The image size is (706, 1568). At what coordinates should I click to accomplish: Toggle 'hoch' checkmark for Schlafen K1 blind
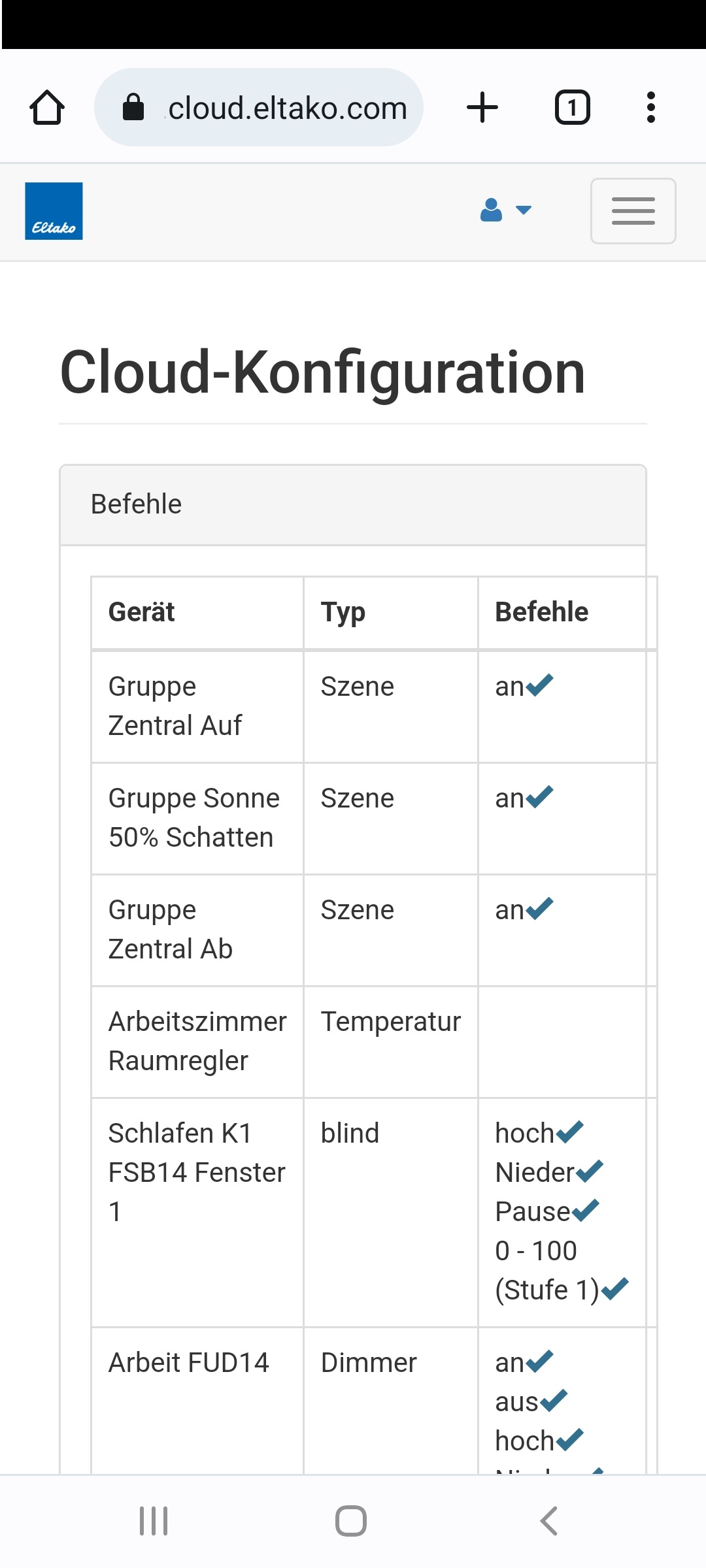569,1132
